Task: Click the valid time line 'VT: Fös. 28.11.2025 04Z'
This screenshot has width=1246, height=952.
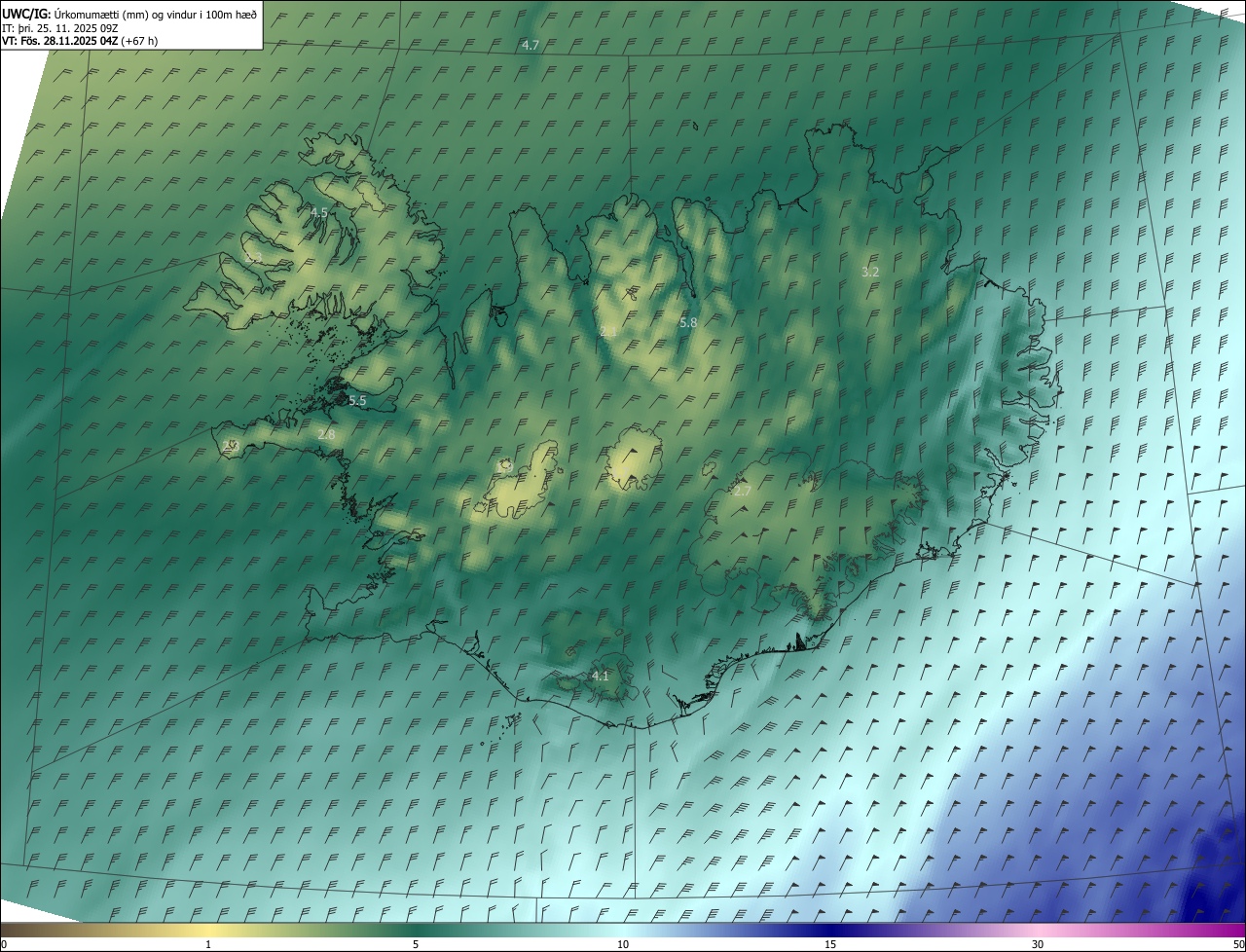Action: (x=59, y=41)
